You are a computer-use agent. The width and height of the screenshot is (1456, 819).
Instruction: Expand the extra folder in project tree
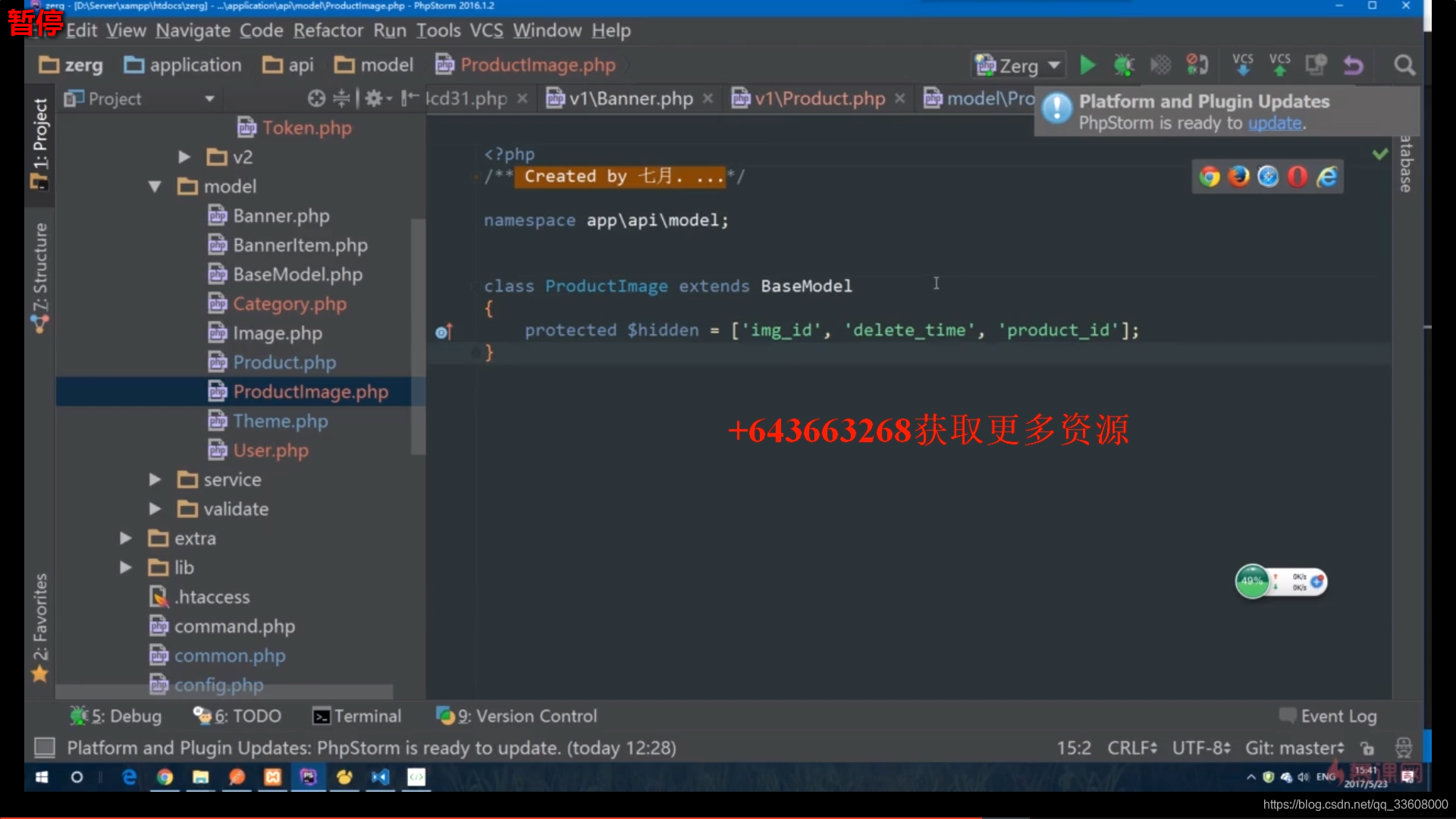click(125, 538)
